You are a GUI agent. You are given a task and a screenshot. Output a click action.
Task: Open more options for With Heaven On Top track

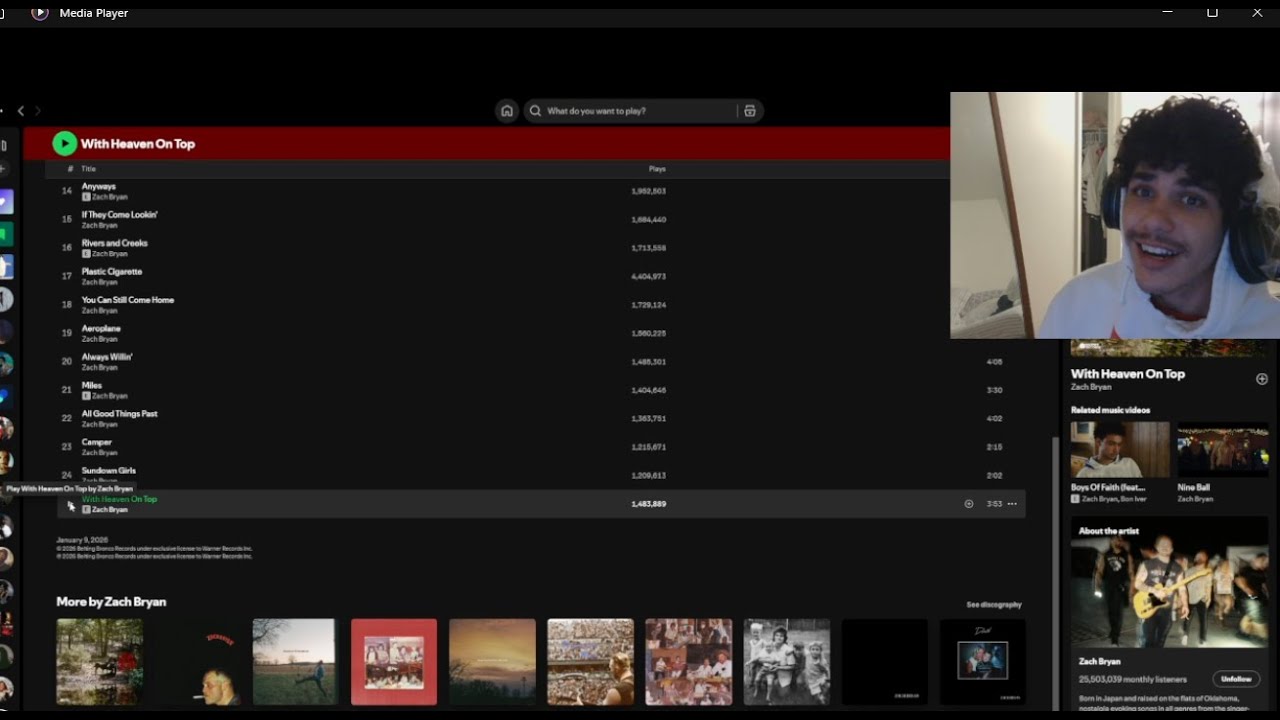[1012, 504]
